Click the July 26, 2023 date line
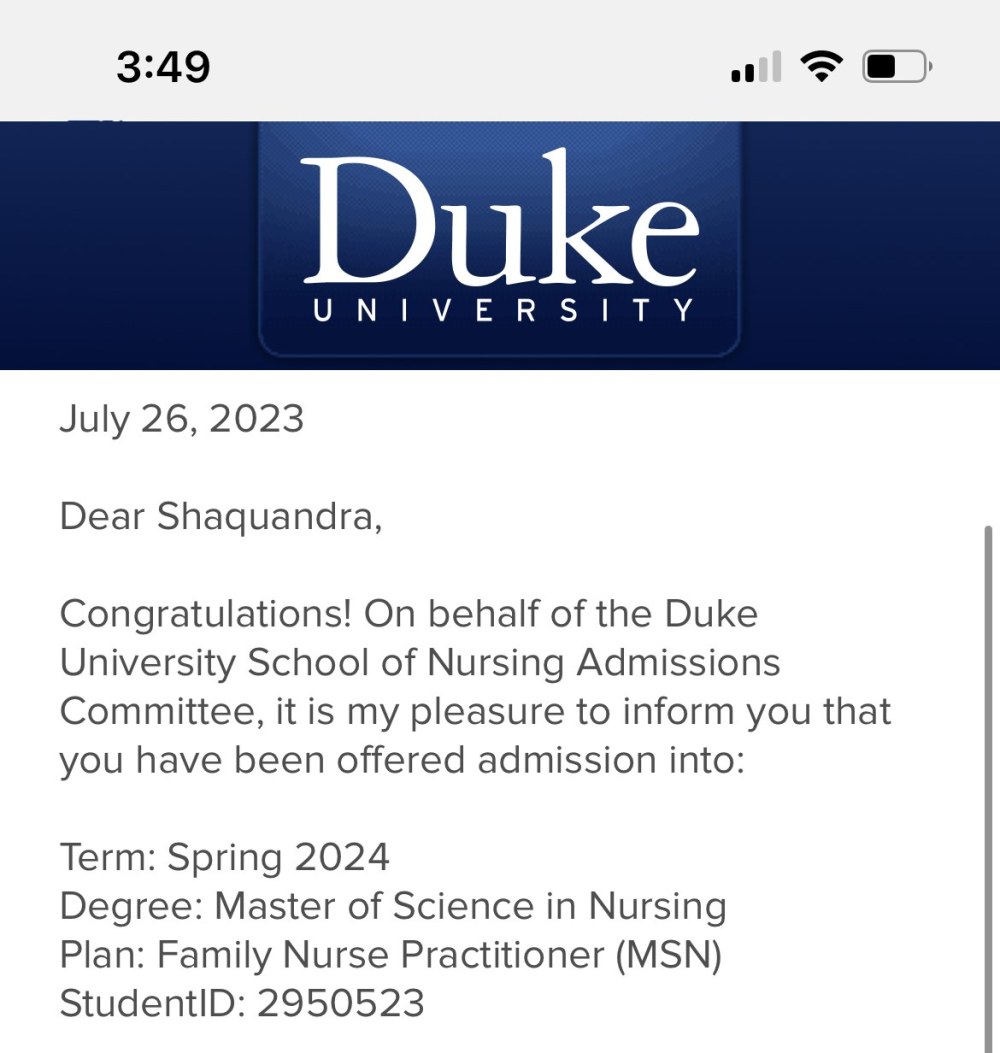The height and width of the screenshot is (1053, 1000). [181, 418]
